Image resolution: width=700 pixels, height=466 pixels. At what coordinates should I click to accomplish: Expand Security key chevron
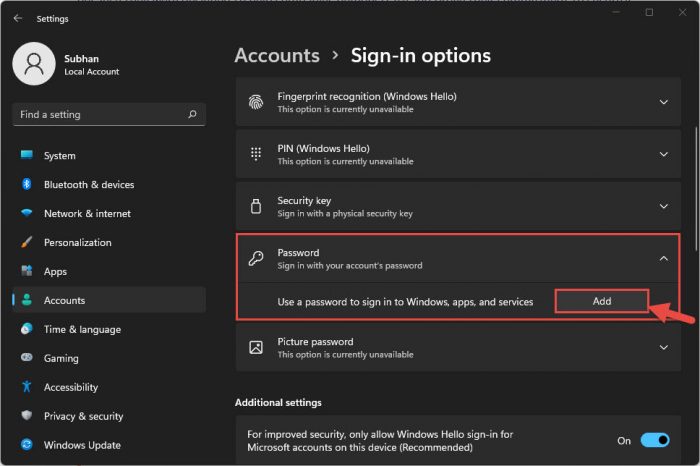[664, 206]
